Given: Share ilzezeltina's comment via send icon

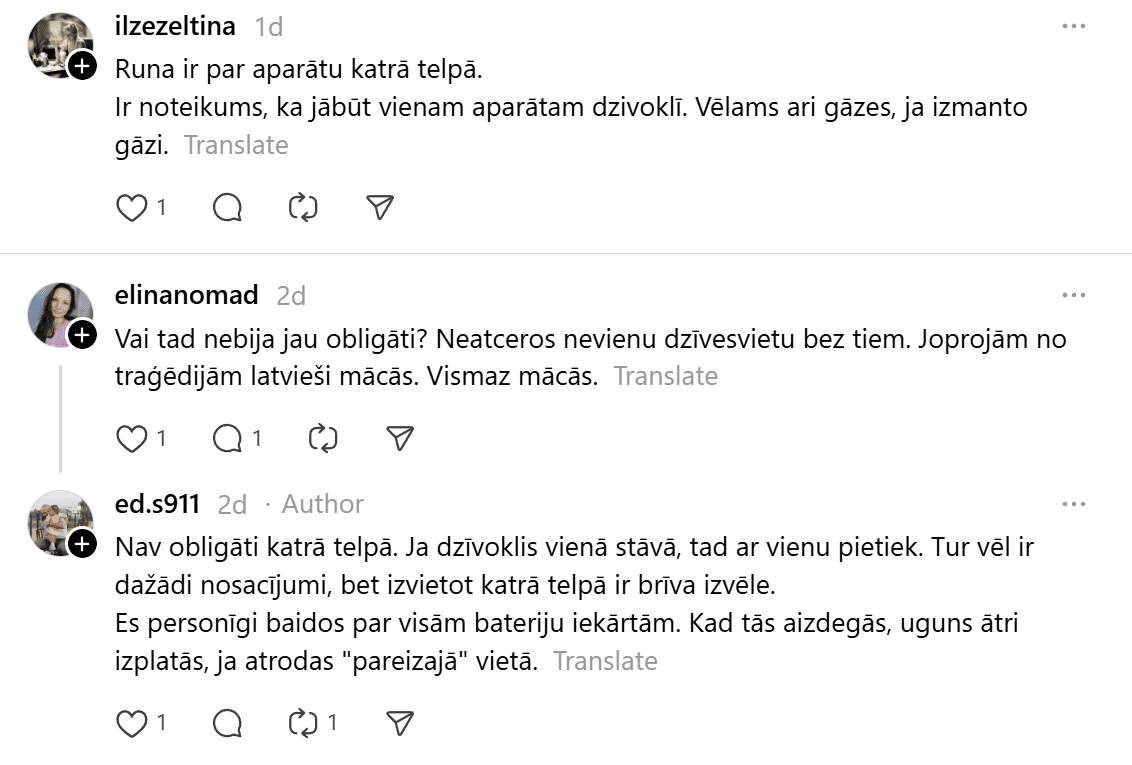Looking at the screenshot, I should (x=379, y=207).
